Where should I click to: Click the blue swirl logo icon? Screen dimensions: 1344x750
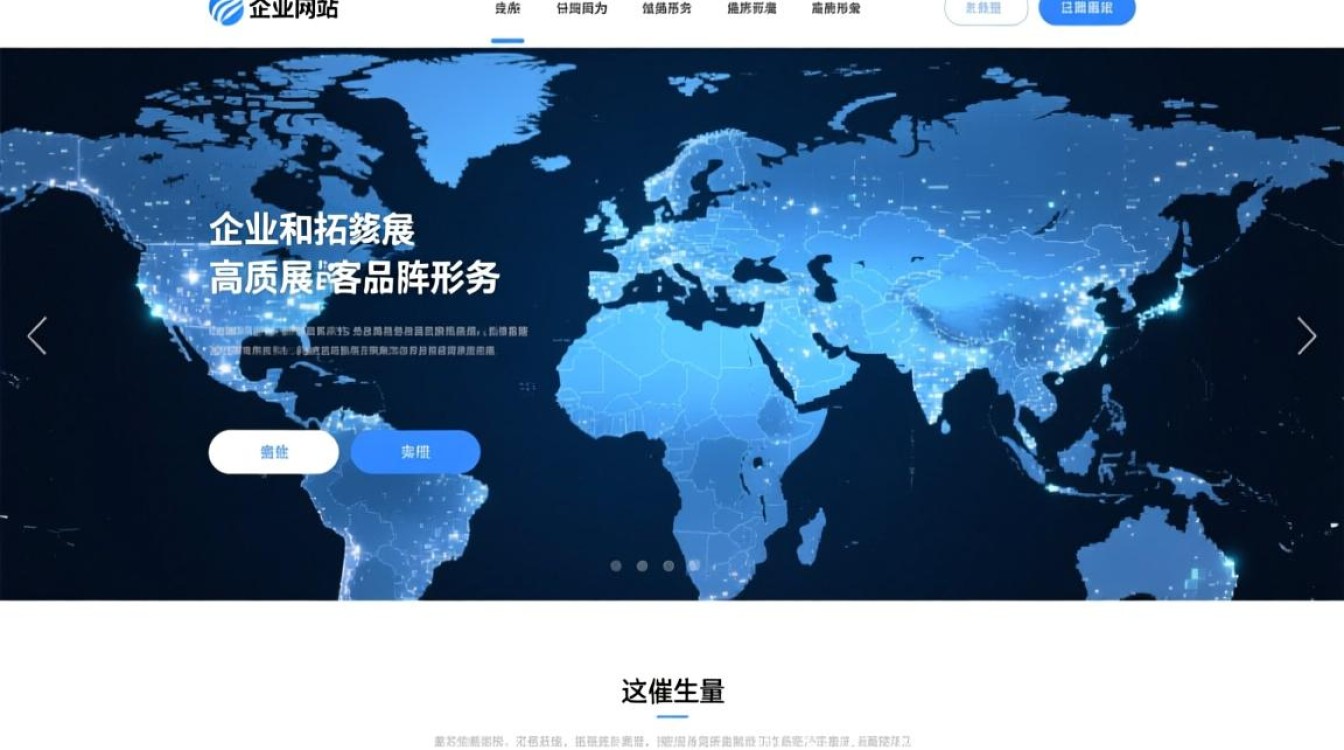pos(225,10)
